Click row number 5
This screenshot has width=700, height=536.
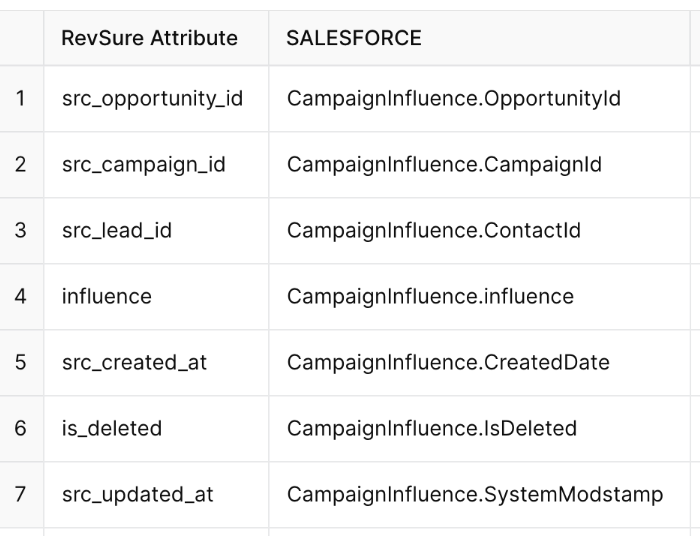21,362
